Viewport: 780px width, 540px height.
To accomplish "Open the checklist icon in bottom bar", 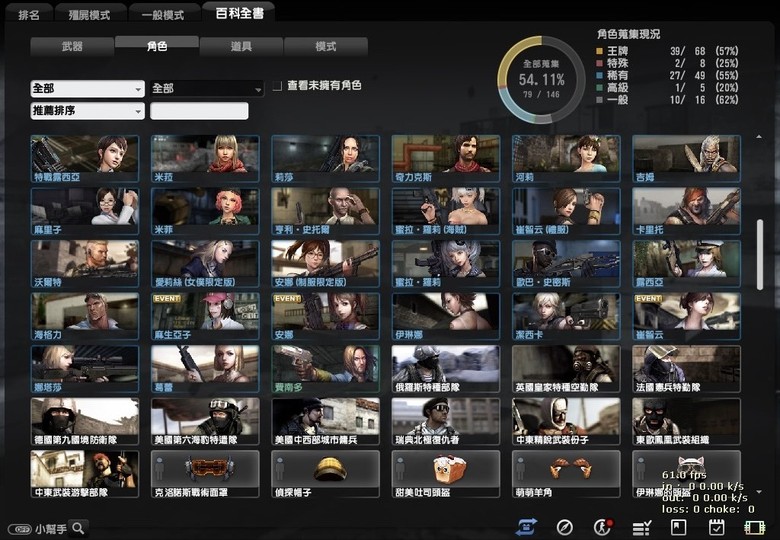I will click(x=642, y=527).
